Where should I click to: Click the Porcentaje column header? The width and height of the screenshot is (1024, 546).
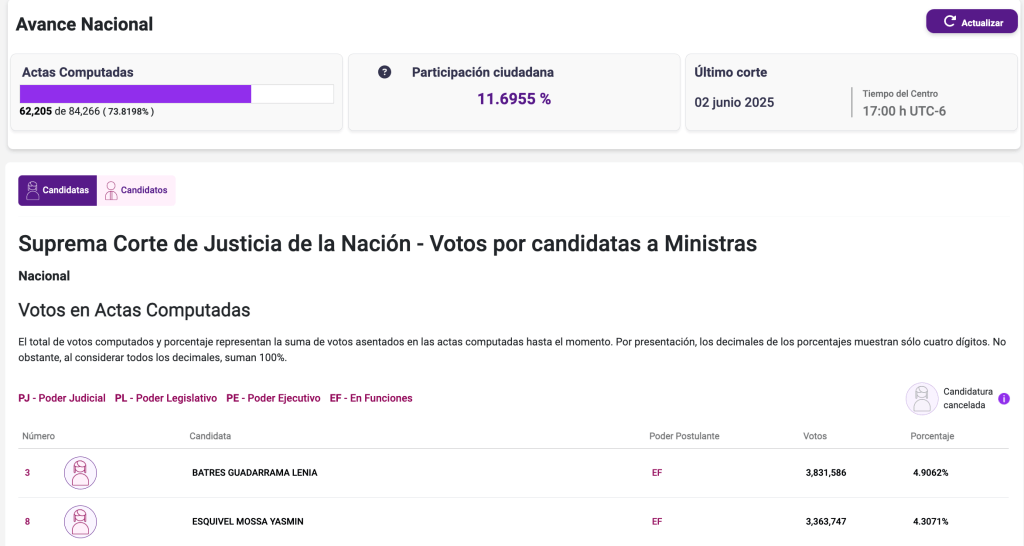coord(932,436)
